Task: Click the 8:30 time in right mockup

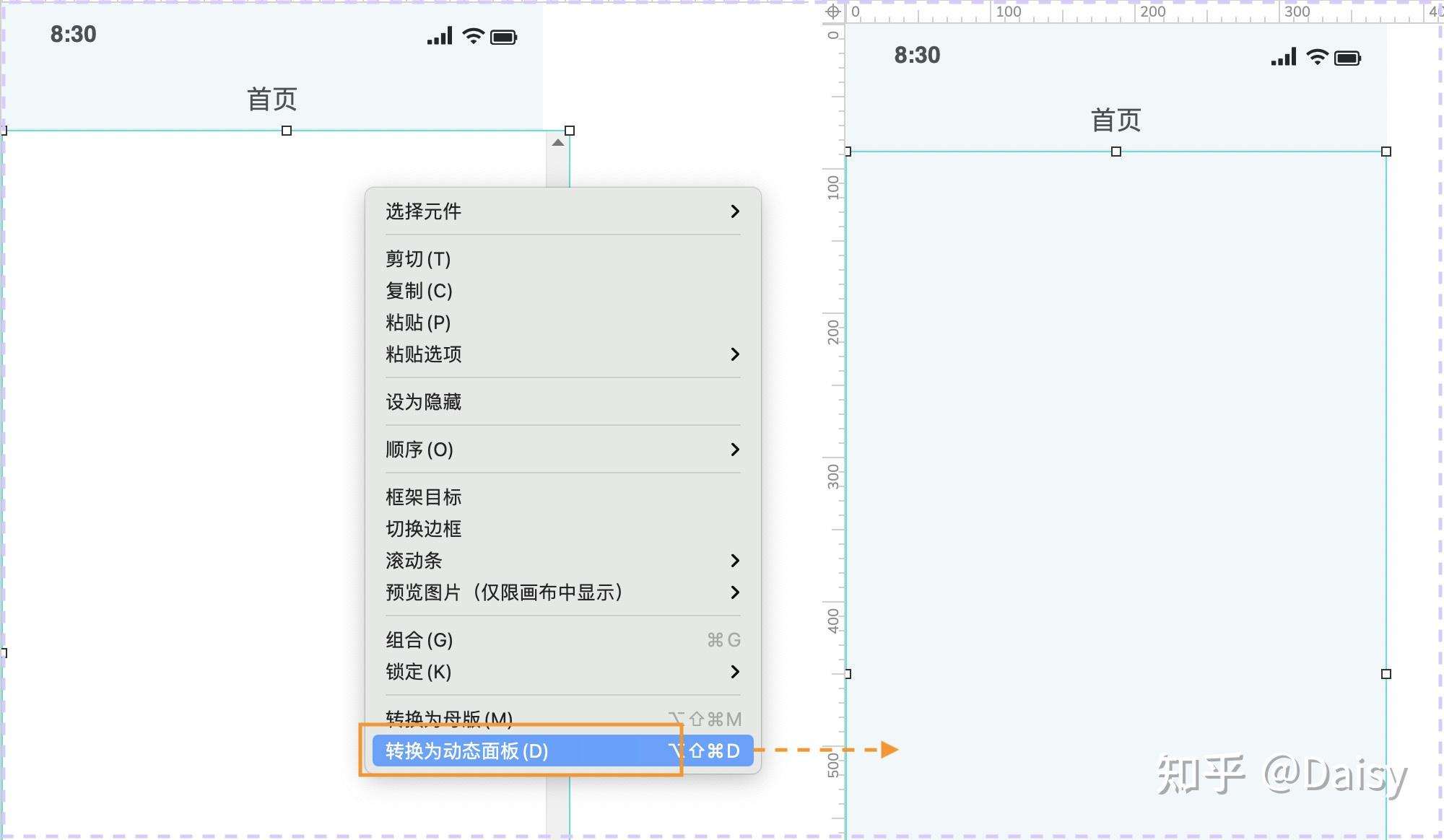Action: click(x=917, y=55)
